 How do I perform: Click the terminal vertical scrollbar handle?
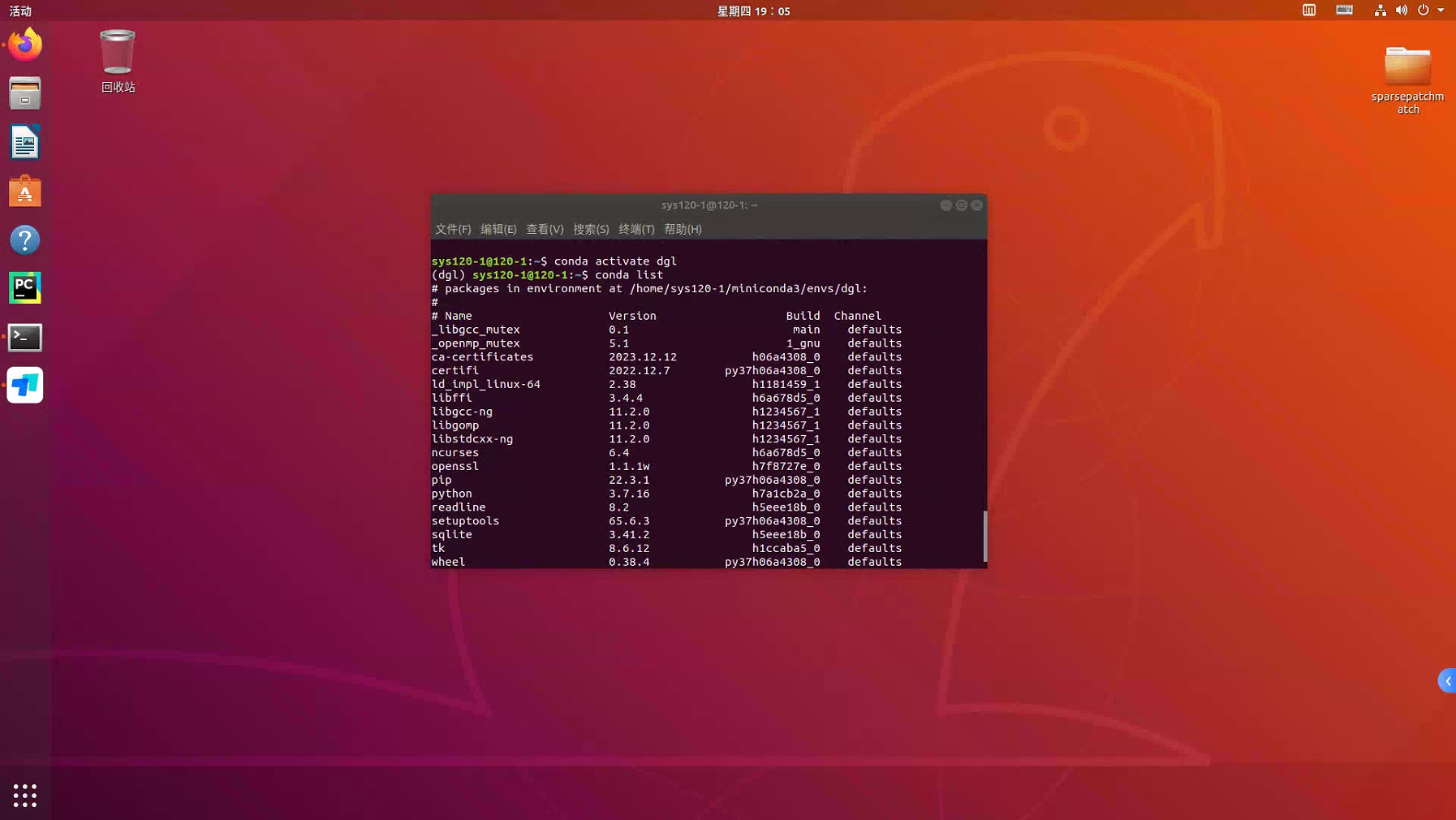click(984, 536)
